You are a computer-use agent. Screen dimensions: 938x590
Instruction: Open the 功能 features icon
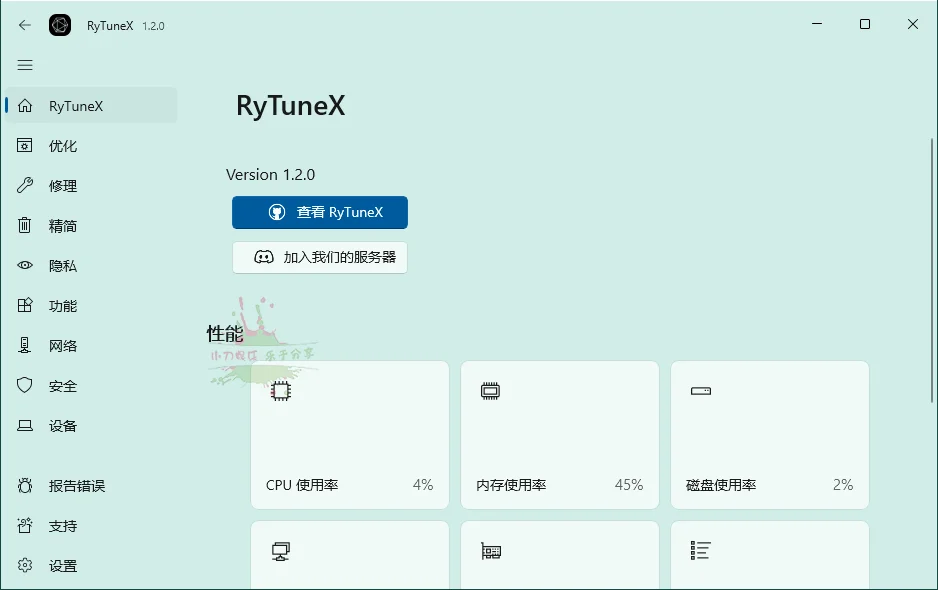tap(25, 305)
